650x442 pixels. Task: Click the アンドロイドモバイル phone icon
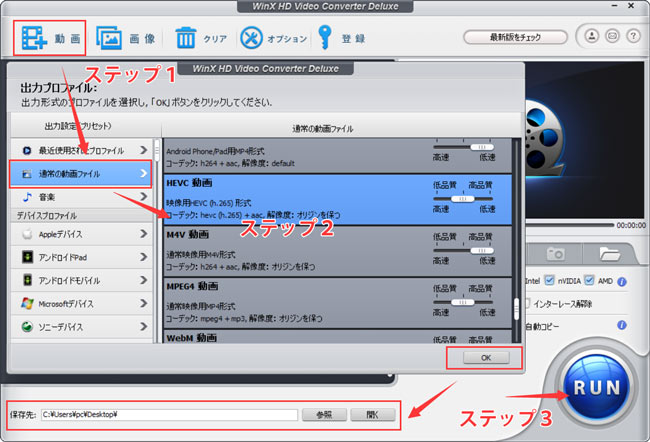click(x=27, y=280)
